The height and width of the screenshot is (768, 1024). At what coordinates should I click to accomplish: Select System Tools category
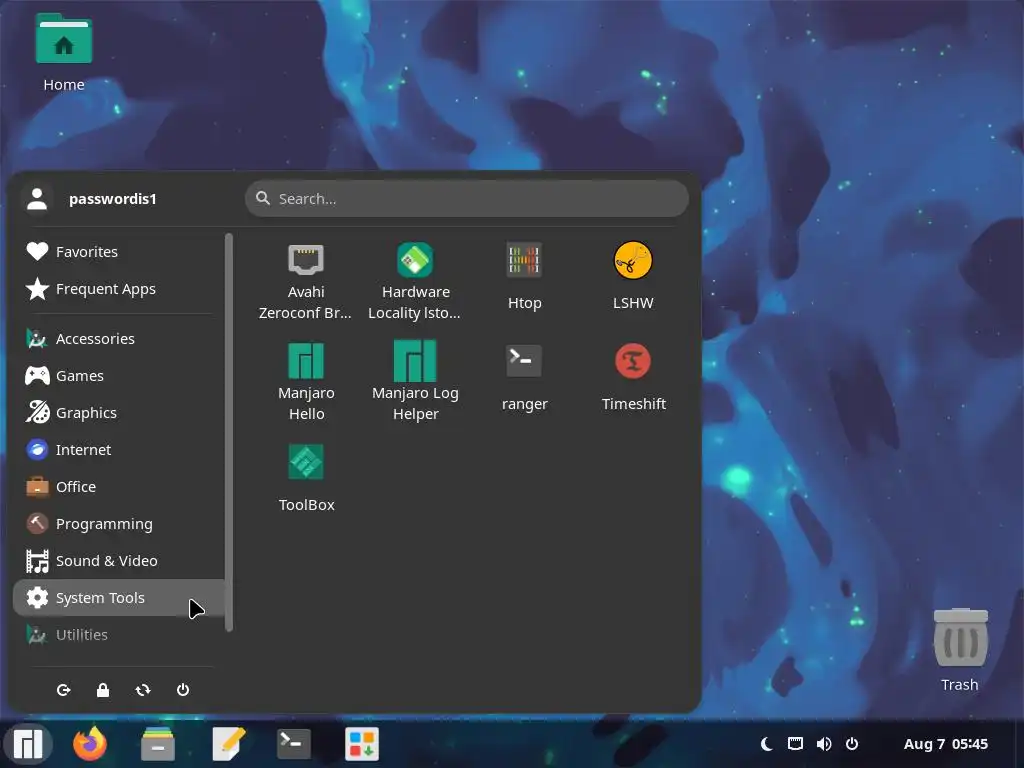coord(119,598)
